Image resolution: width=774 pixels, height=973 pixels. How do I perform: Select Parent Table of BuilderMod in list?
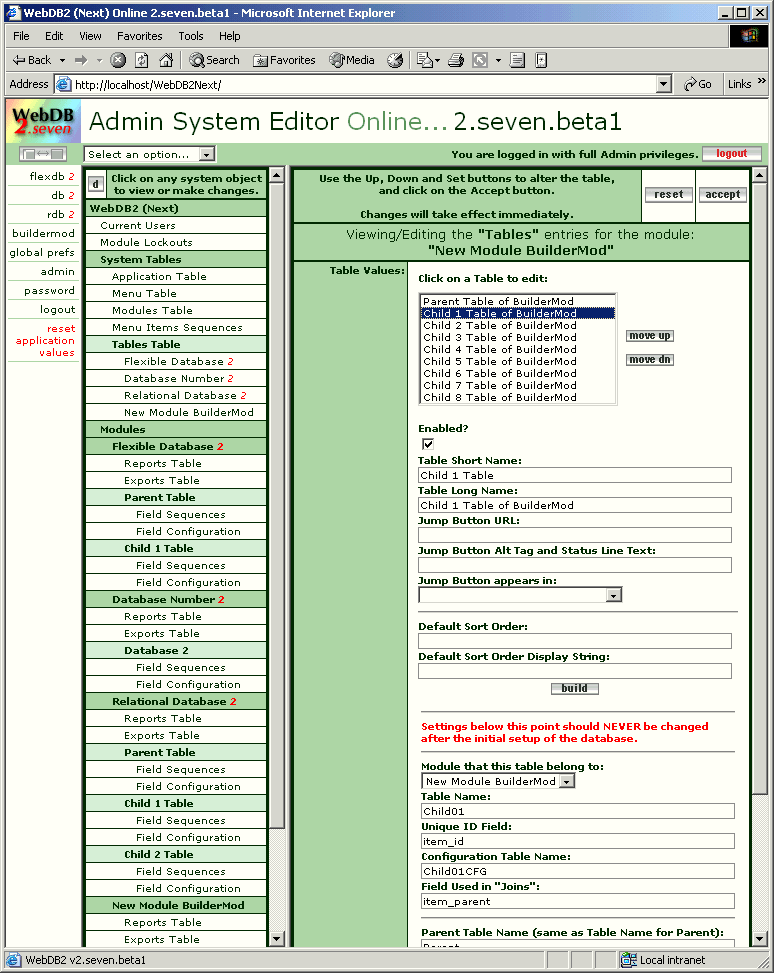click(518, 301)
